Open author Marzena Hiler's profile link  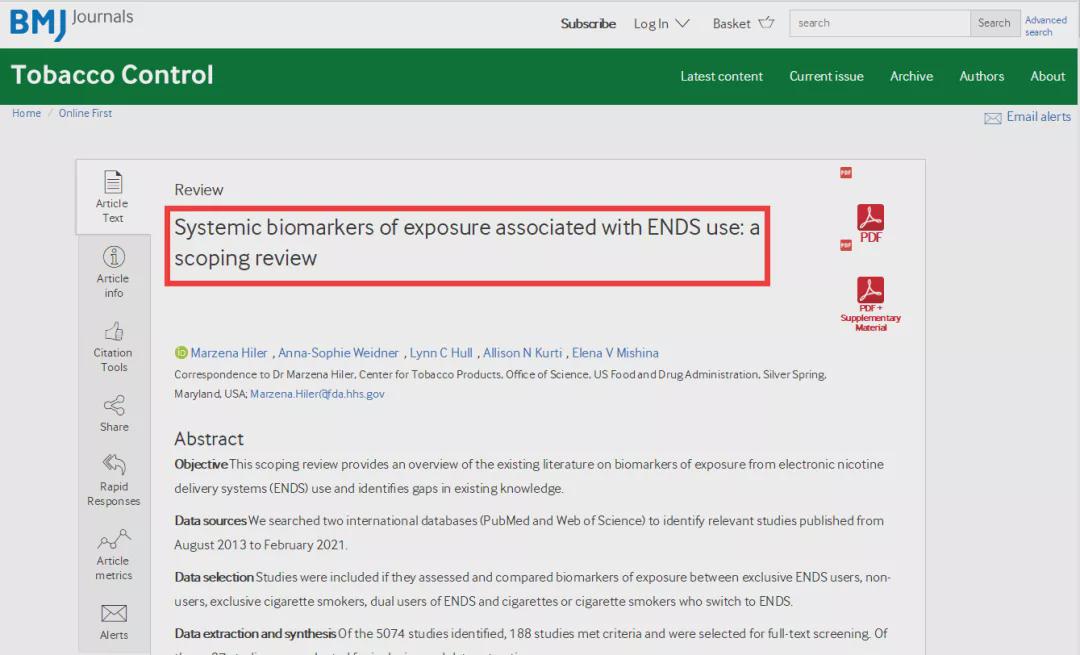229,353
